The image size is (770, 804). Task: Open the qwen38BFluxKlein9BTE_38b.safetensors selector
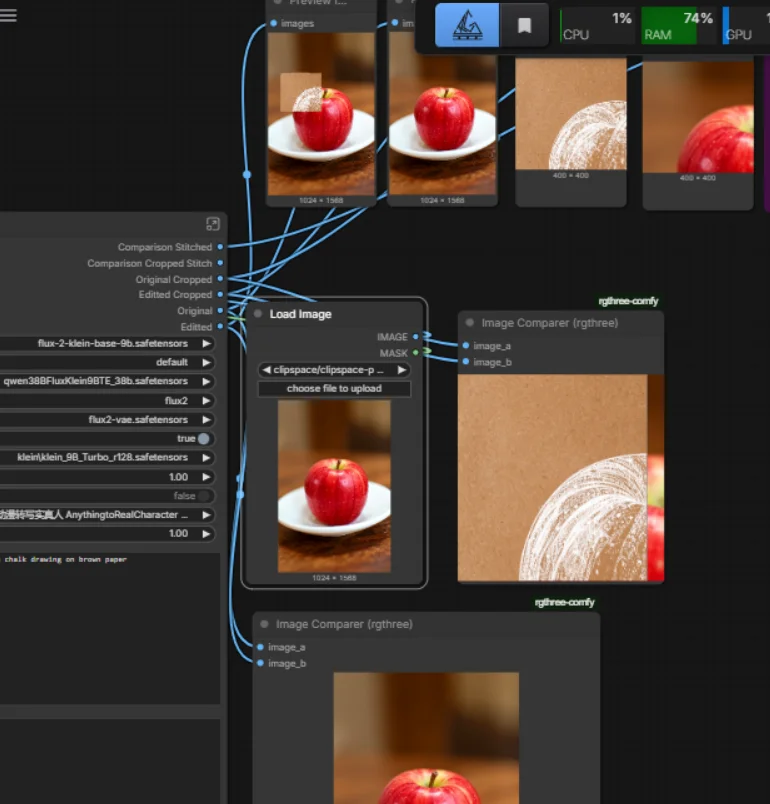pos(107,381)
